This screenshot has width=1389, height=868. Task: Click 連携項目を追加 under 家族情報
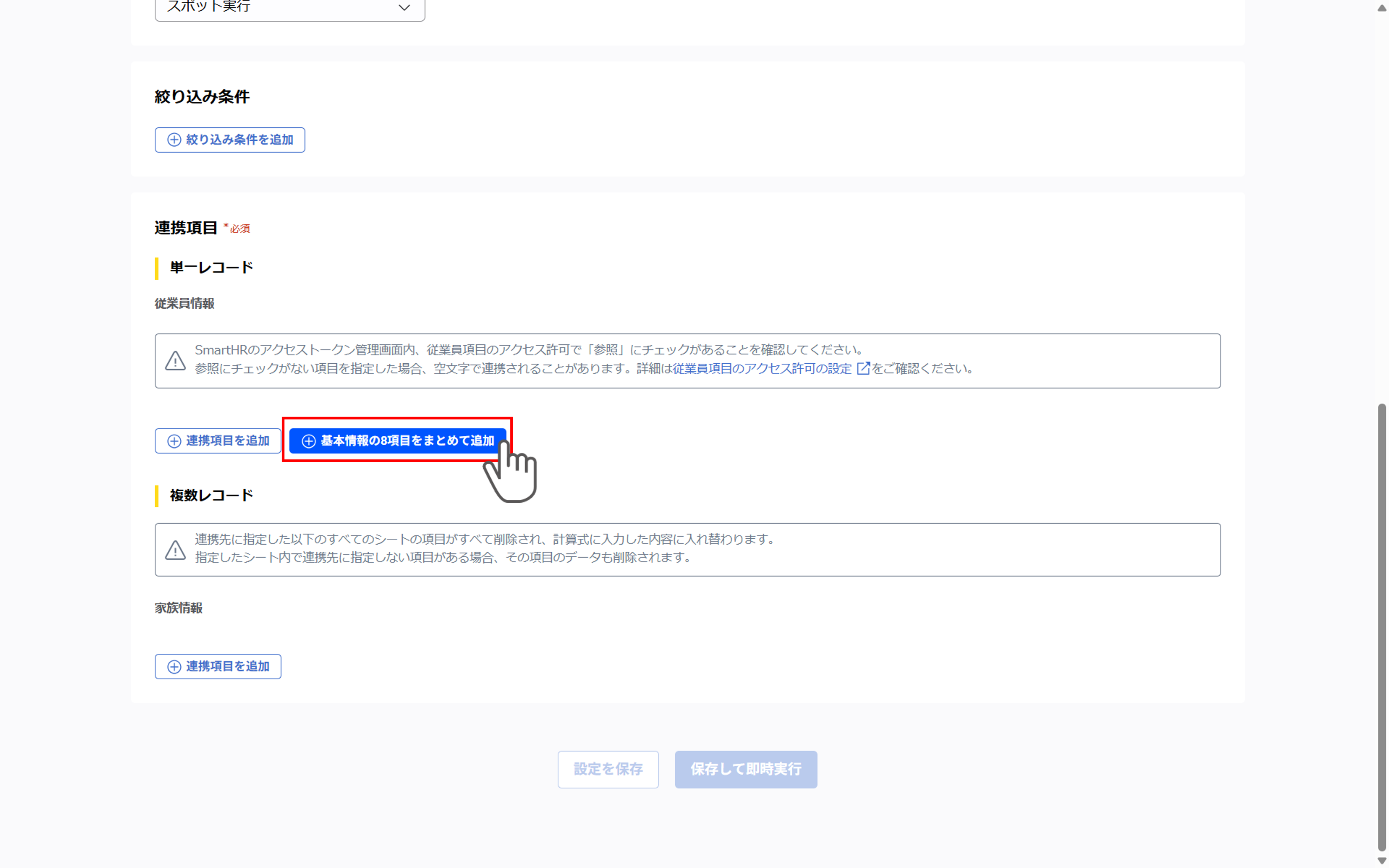218,666
